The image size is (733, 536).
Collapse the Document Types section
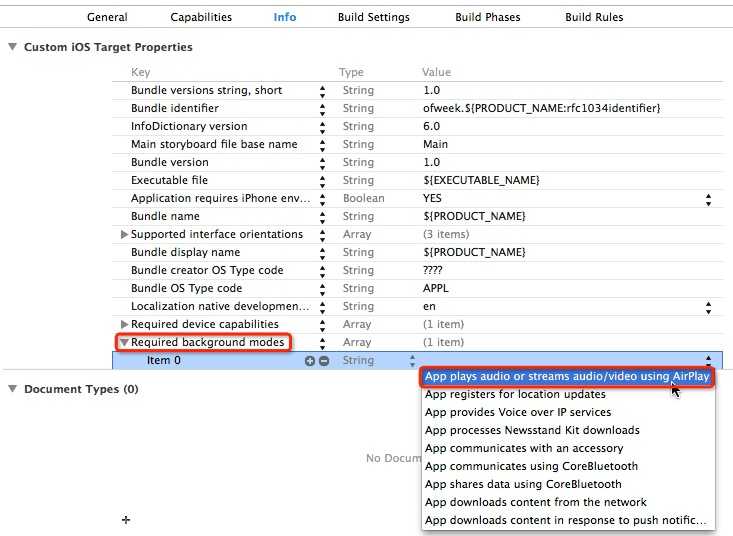[13, 389]
